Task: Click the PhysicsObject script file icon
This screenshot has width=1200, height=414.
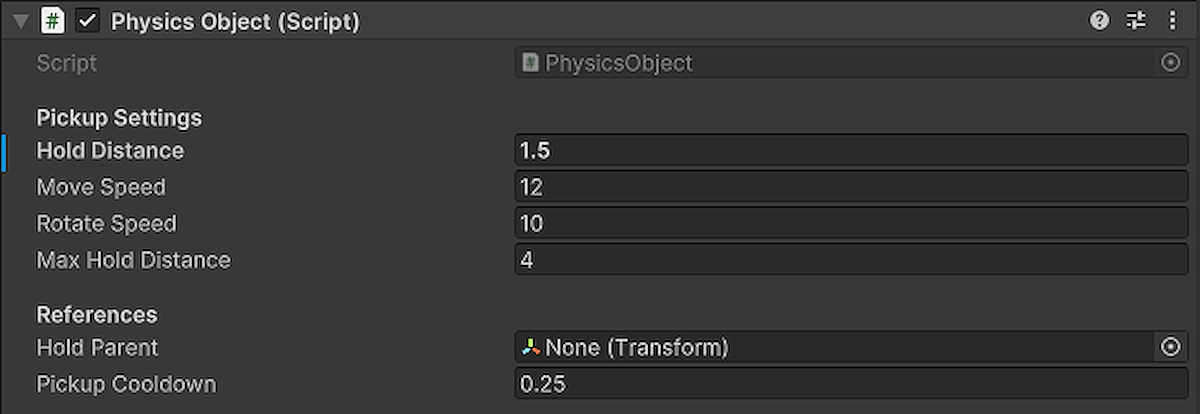Action: point(531,63)
